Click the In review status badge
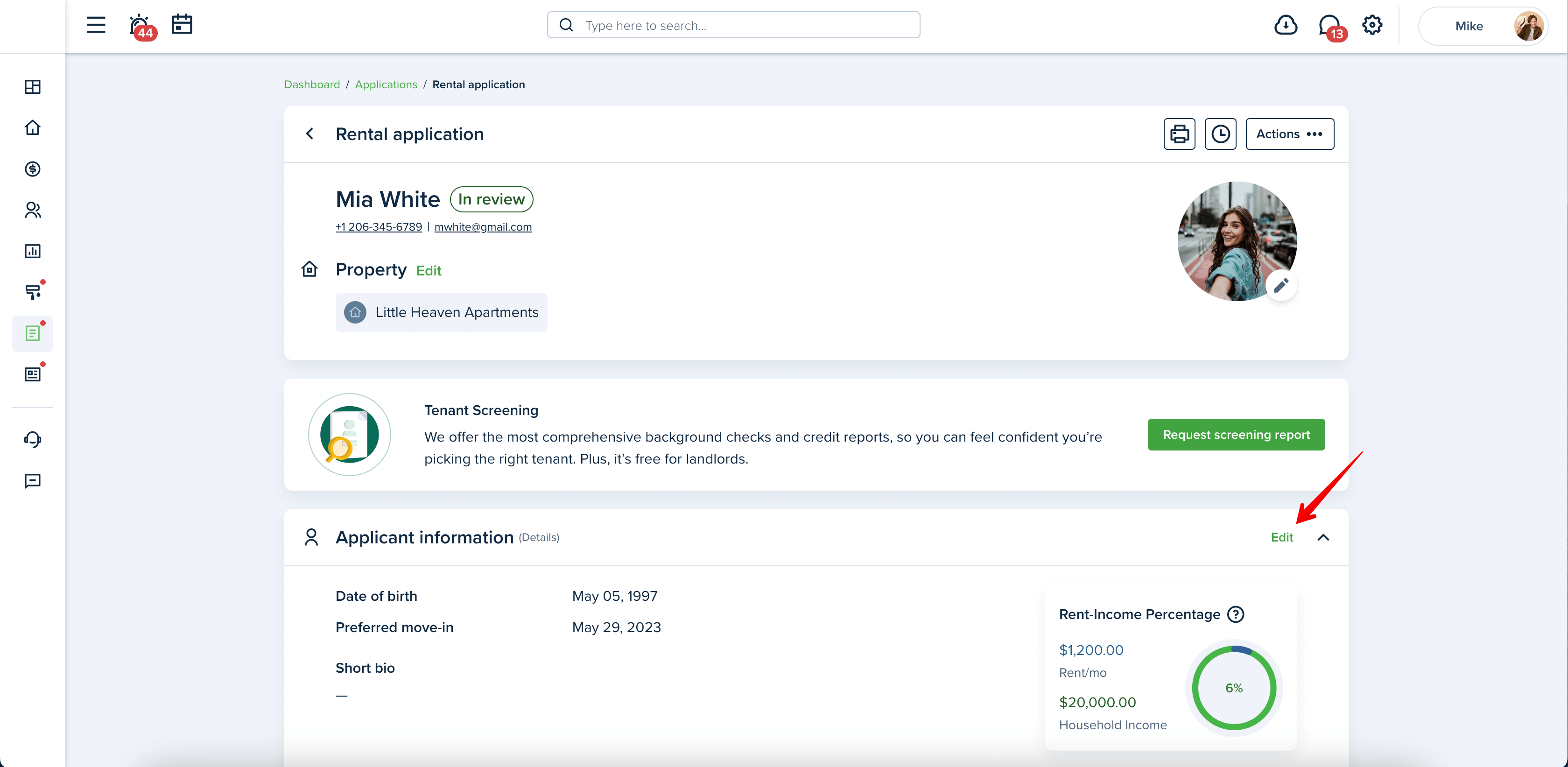 point(491,199)
